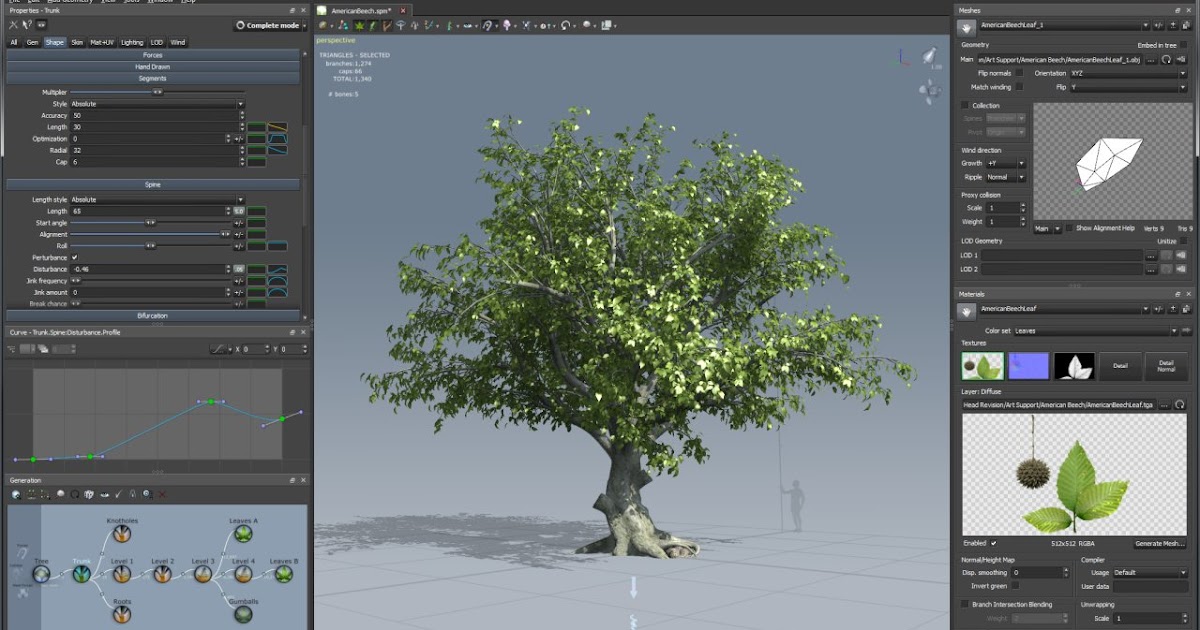Click the Leaves A generator node

243,532
